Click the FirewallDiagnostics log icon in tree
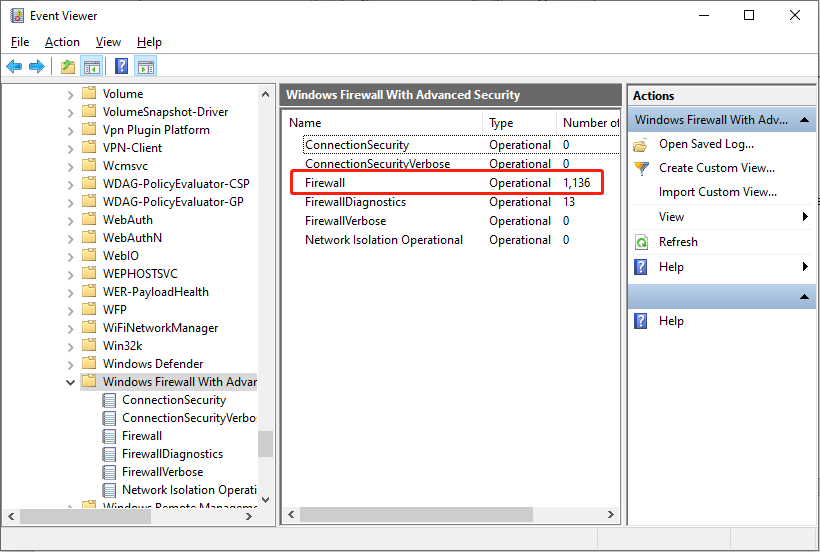 pyautogui.click(x=109, y=454)
